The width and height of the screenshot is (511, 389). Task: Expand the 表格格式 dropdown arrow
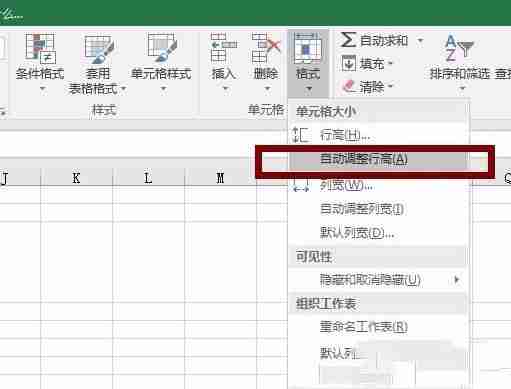tap(124, 89)
